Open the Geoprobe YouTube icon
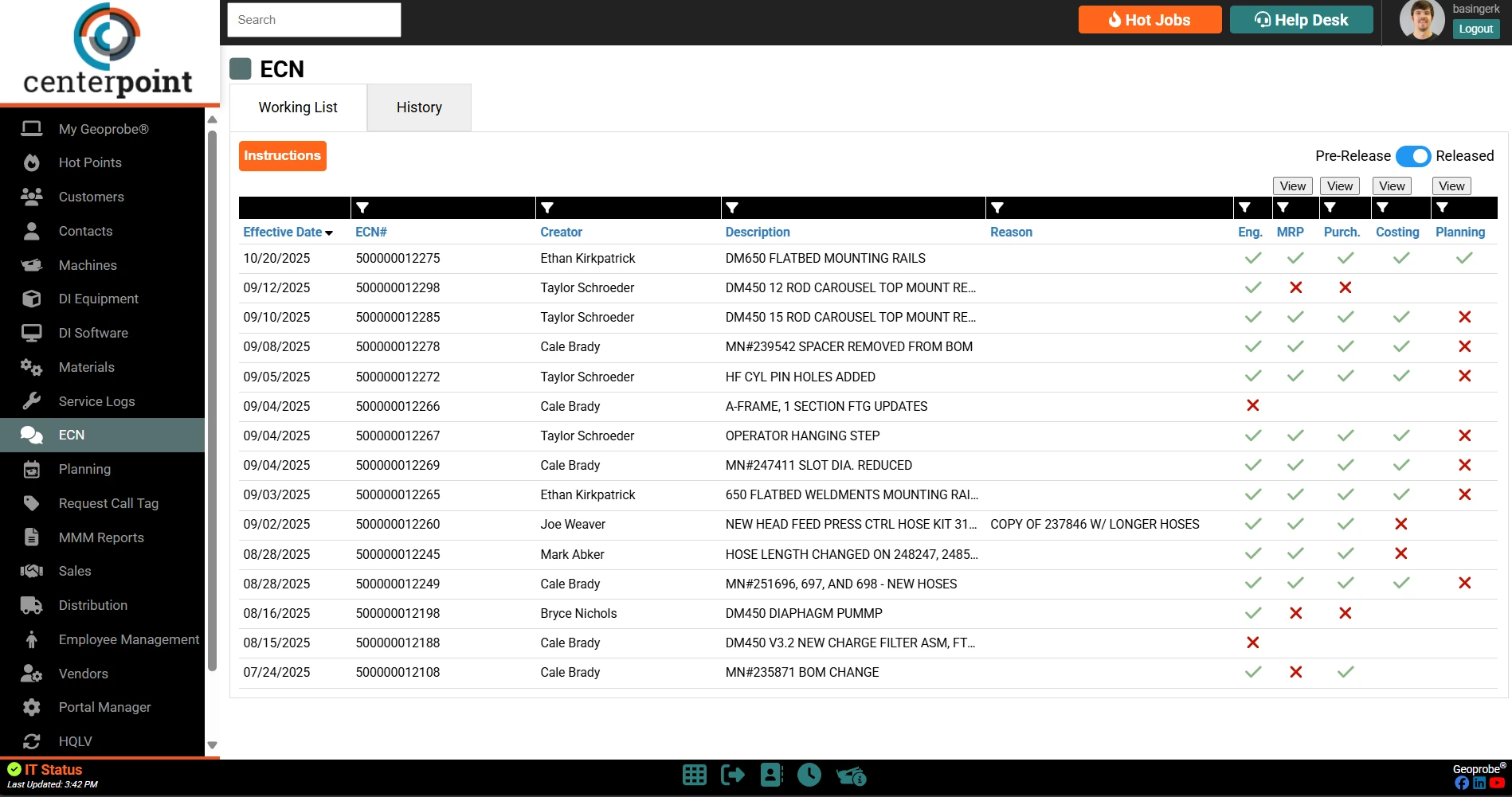This screenshot has height=797, width=1512. (x=1497, y=783)
